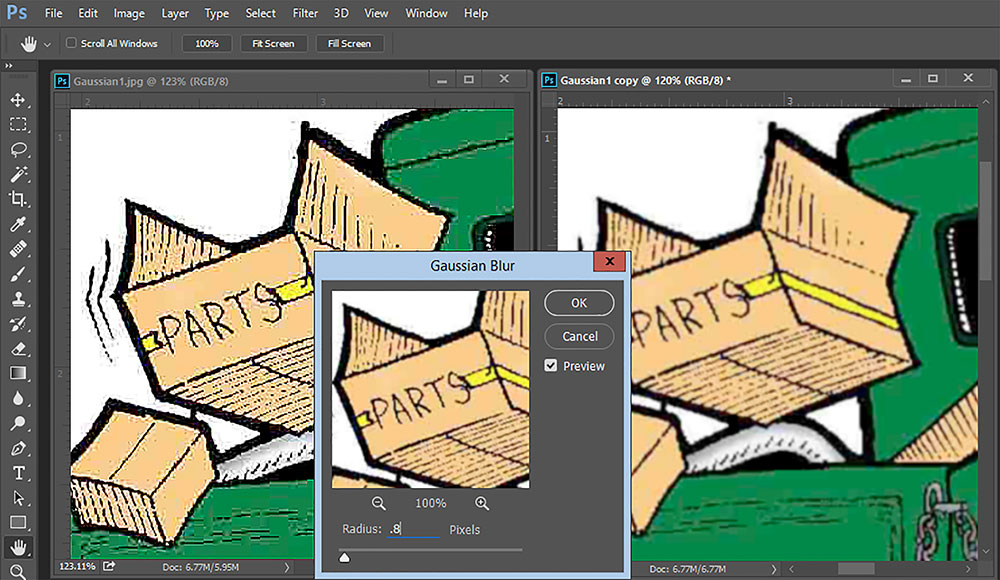
Task: Open the Filter menu
Action: [x=305, y=13]
